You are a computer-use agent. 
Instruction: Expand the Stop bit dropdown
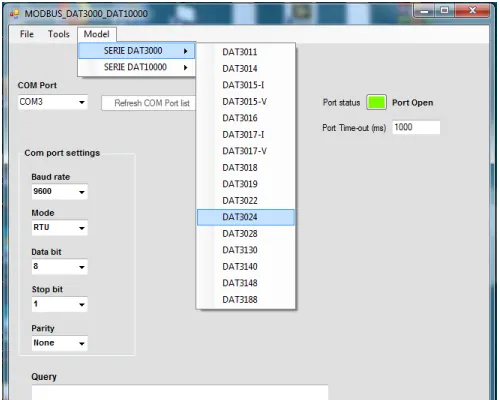(60, 304)
